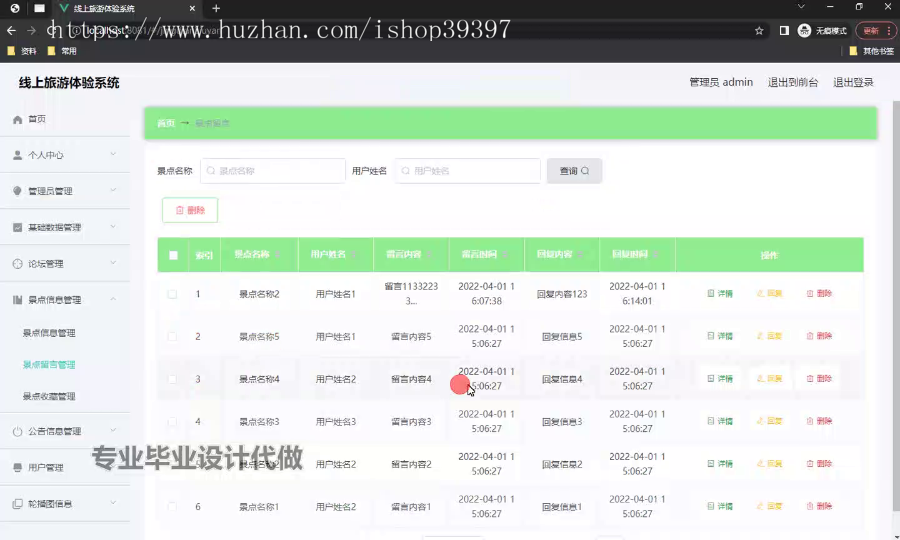Viewport: 900px width, 540px height.
Task: Check the checkbox for row 2
Action: (172, 336)
